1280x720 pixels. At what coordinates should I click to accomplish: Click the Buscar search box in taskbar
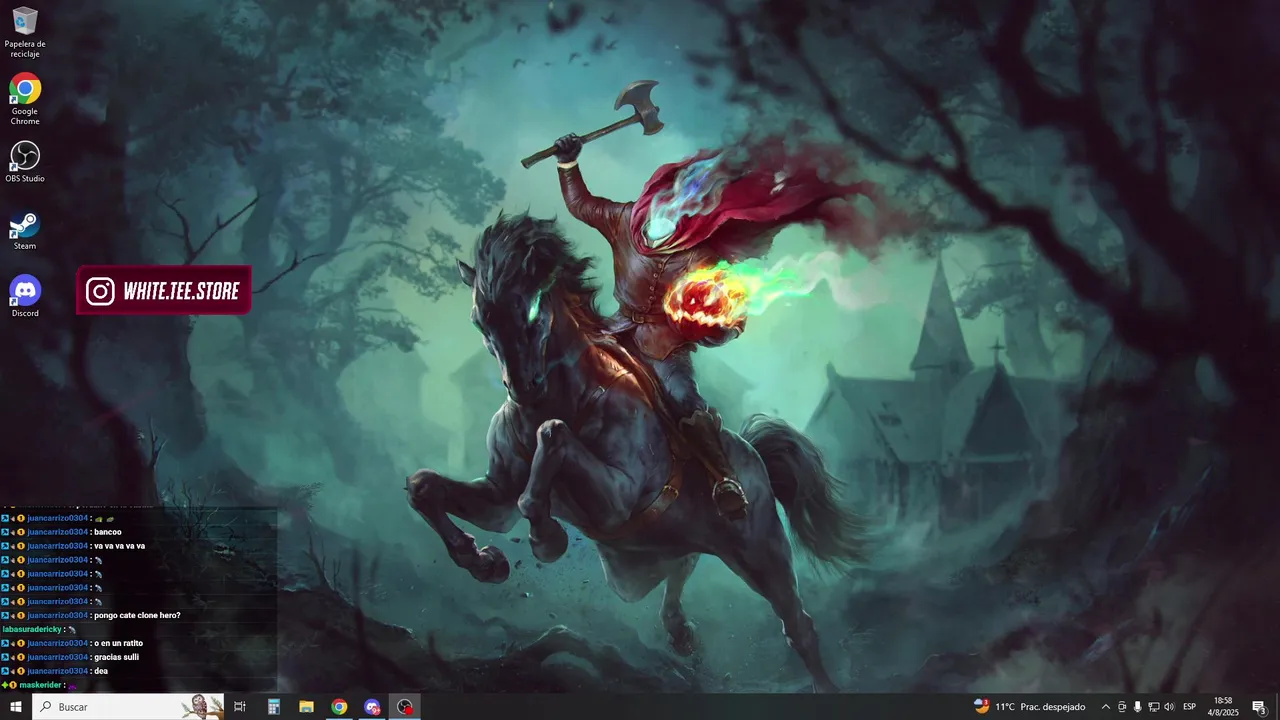tap(128, 707)
